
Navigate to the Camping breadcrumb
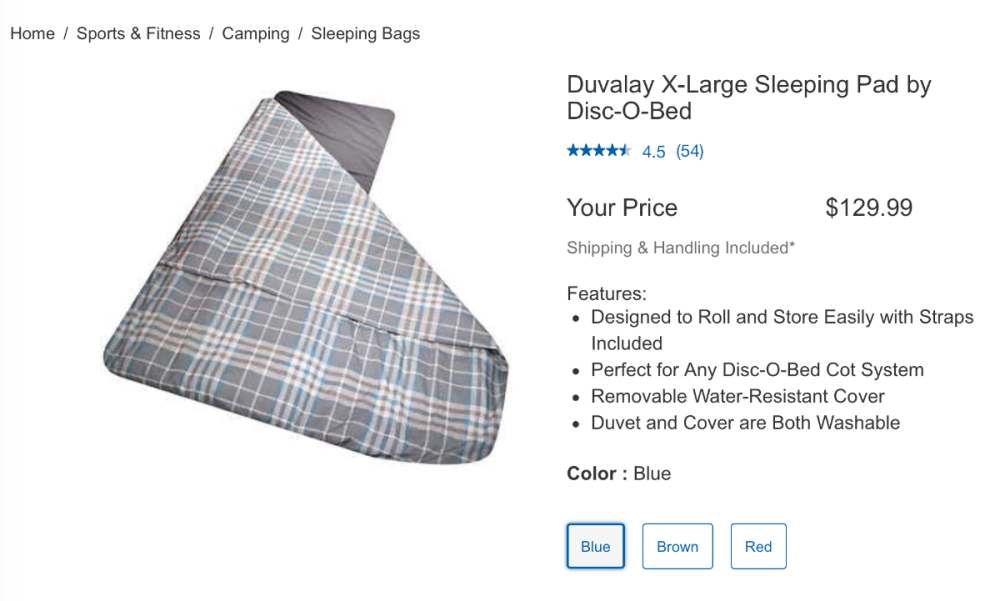255,33
